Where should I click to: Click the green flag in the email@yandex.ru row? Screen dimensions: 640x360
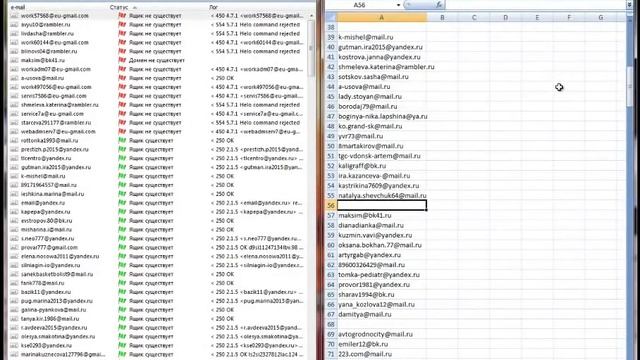pos(122,203)
